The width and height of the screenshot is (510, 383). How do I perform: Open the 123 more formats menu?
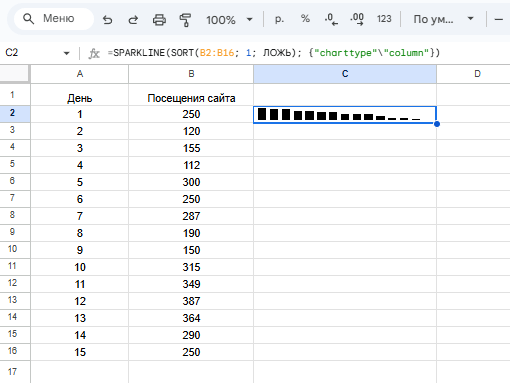384,19
